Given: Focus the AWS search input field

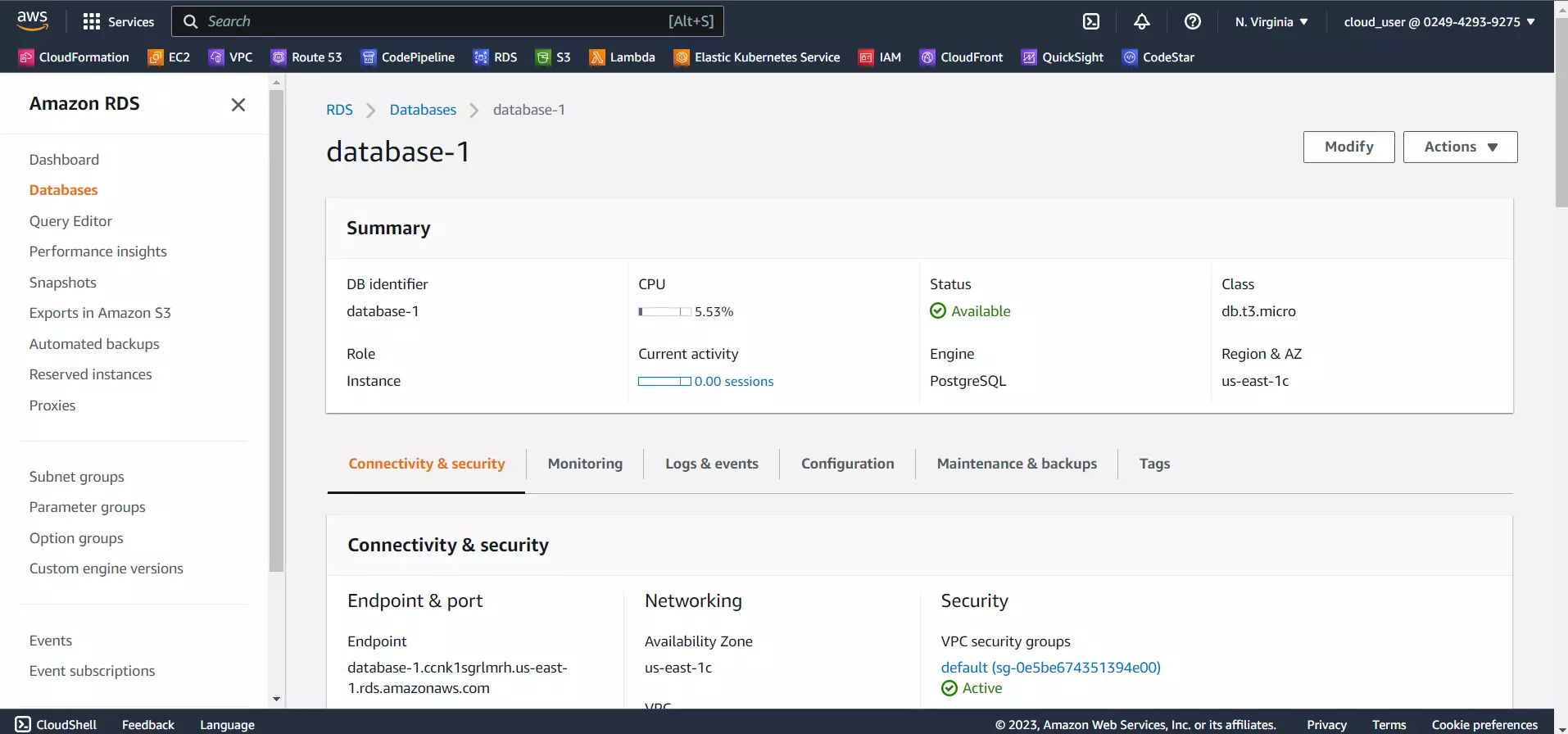Looking at the screenshot, I should click(447, 21).
